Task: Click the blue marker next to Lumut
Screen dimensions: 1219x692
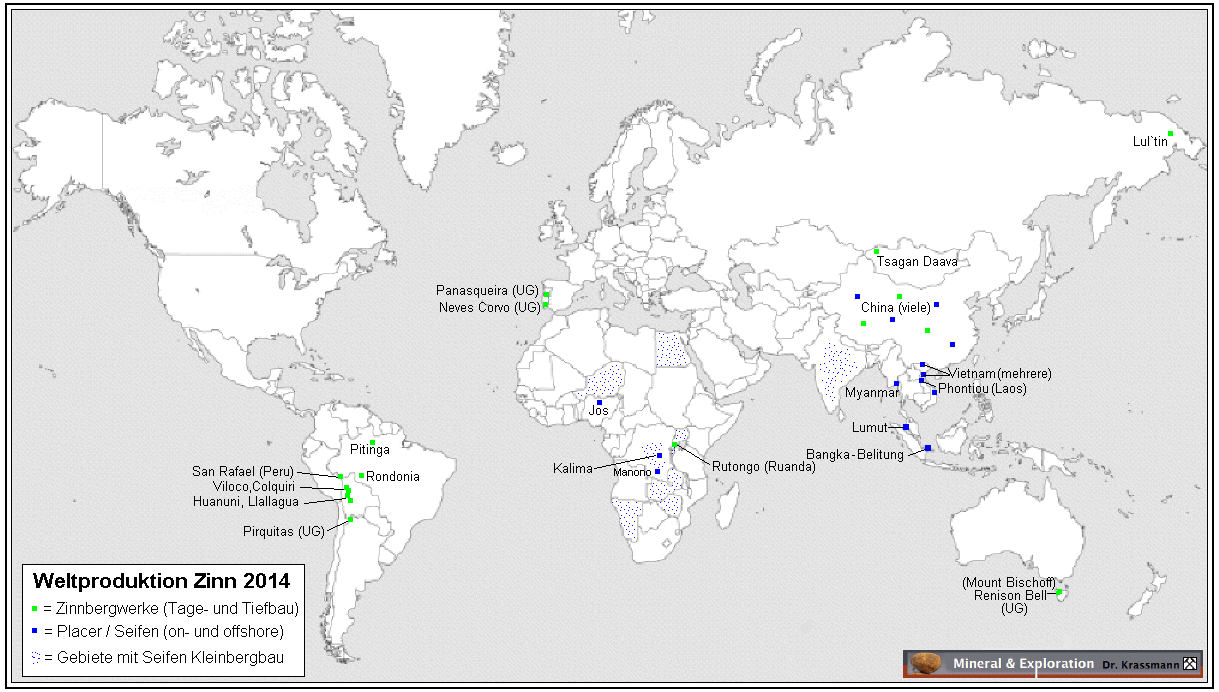Action: click(x=905, y=428)
